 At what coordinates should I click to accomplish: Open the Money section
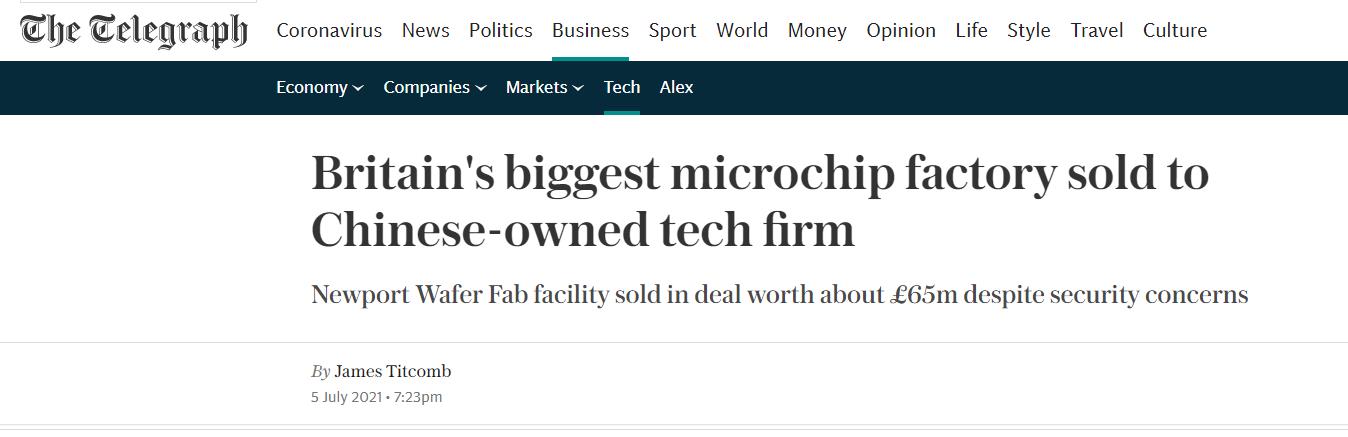[817, 30]
